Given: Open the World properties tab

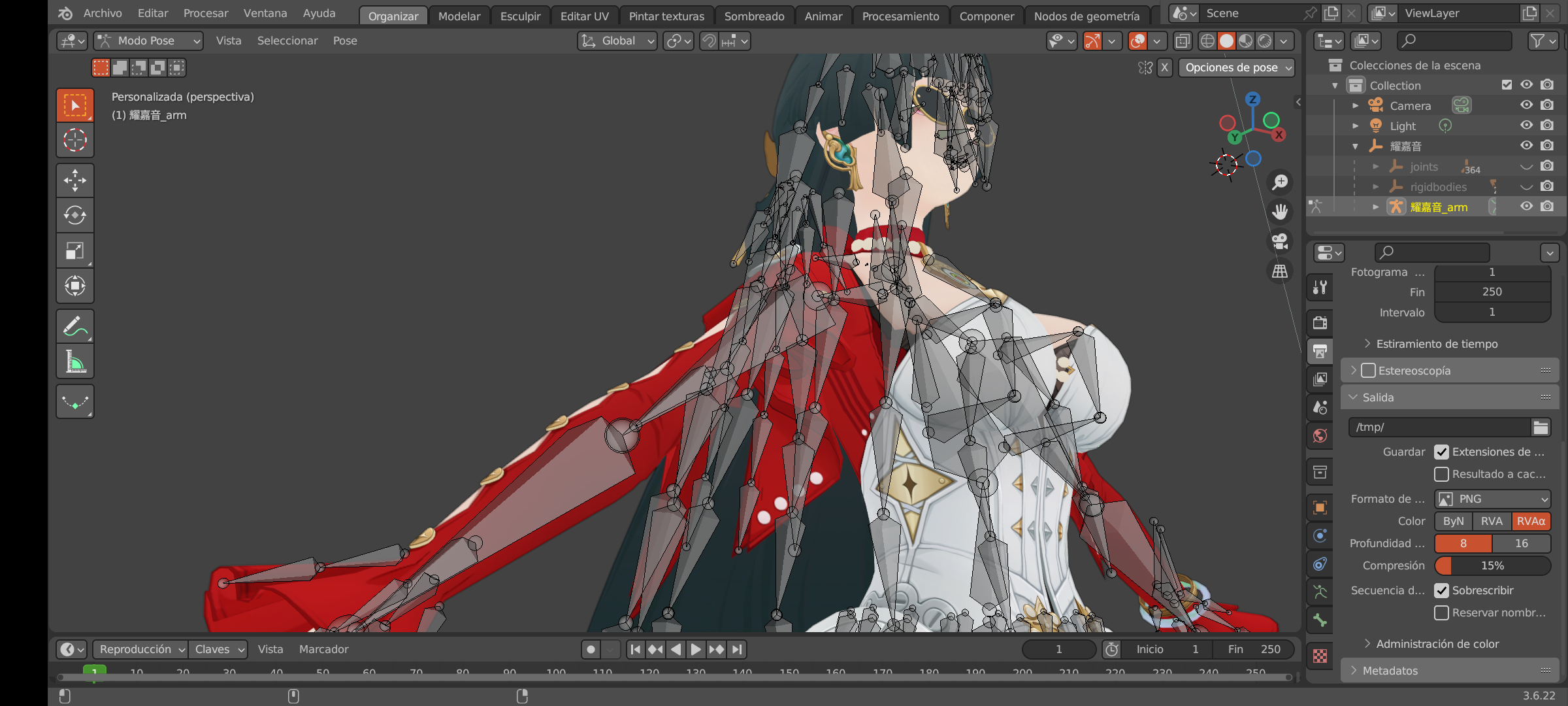Looking at the screenshot, I should pyautogui.click(x=1319, y=435).
